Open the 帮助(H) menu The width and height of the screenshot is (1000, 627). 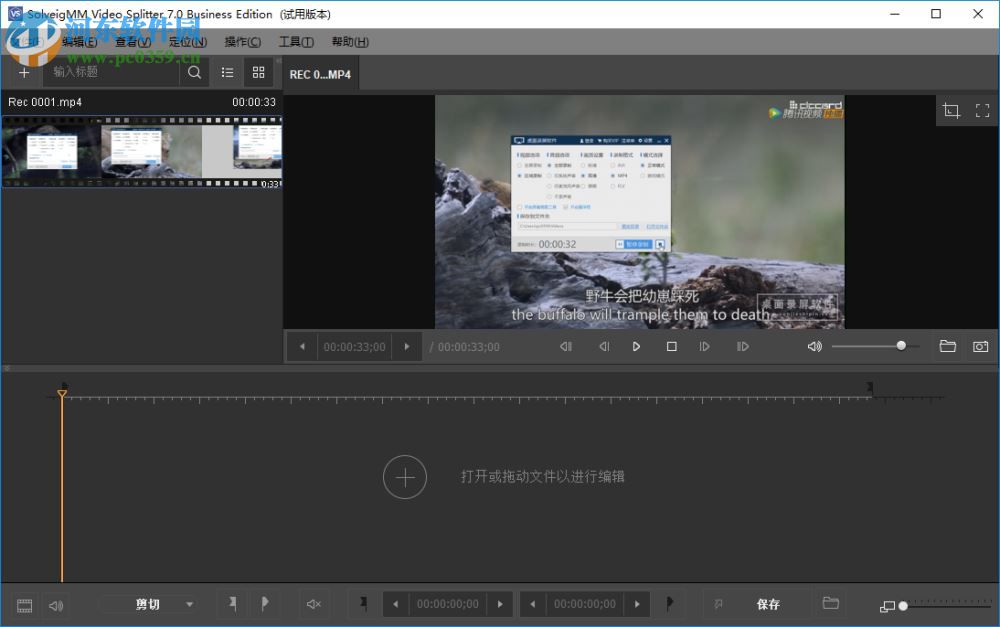(350, 41)
